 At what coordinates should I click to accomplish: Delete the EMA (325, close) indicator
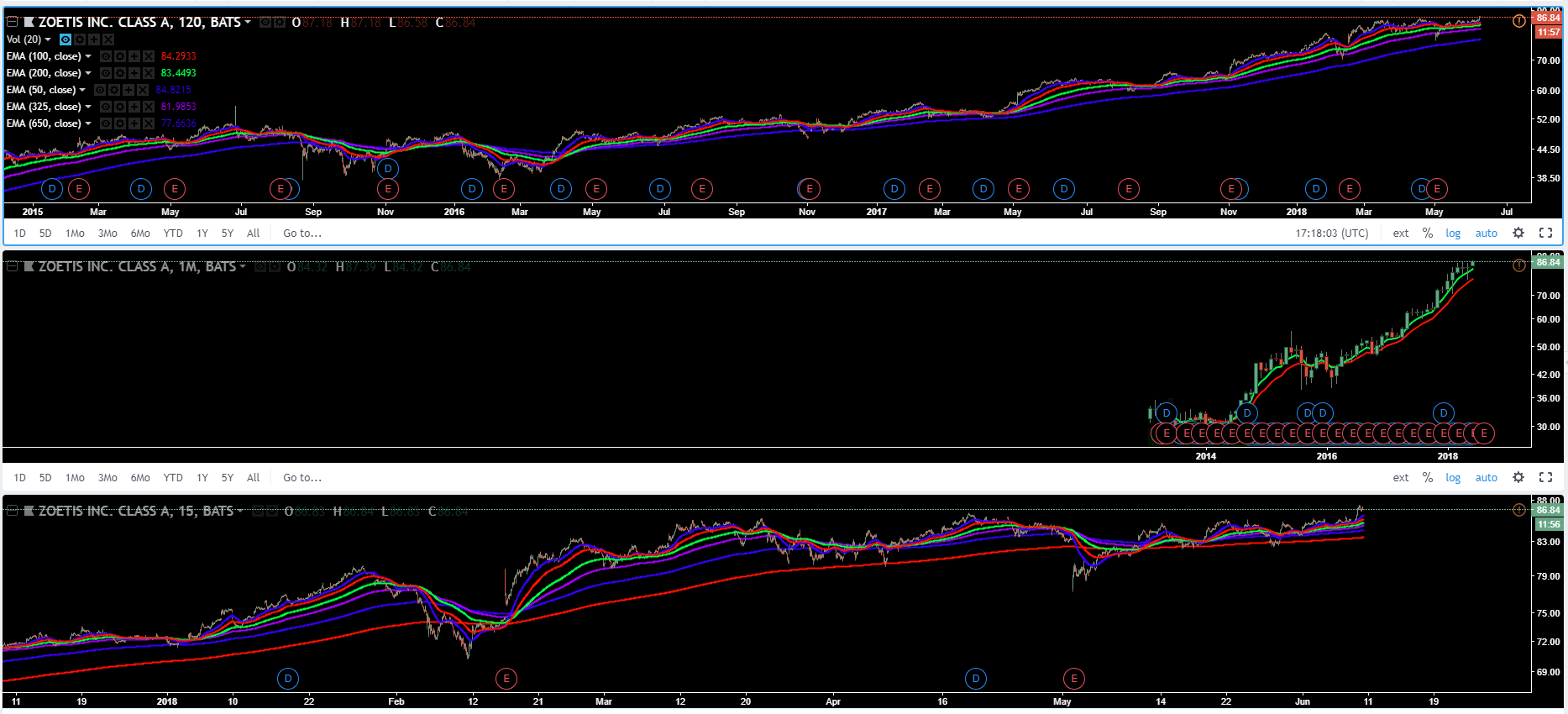(x=149, y=107)
